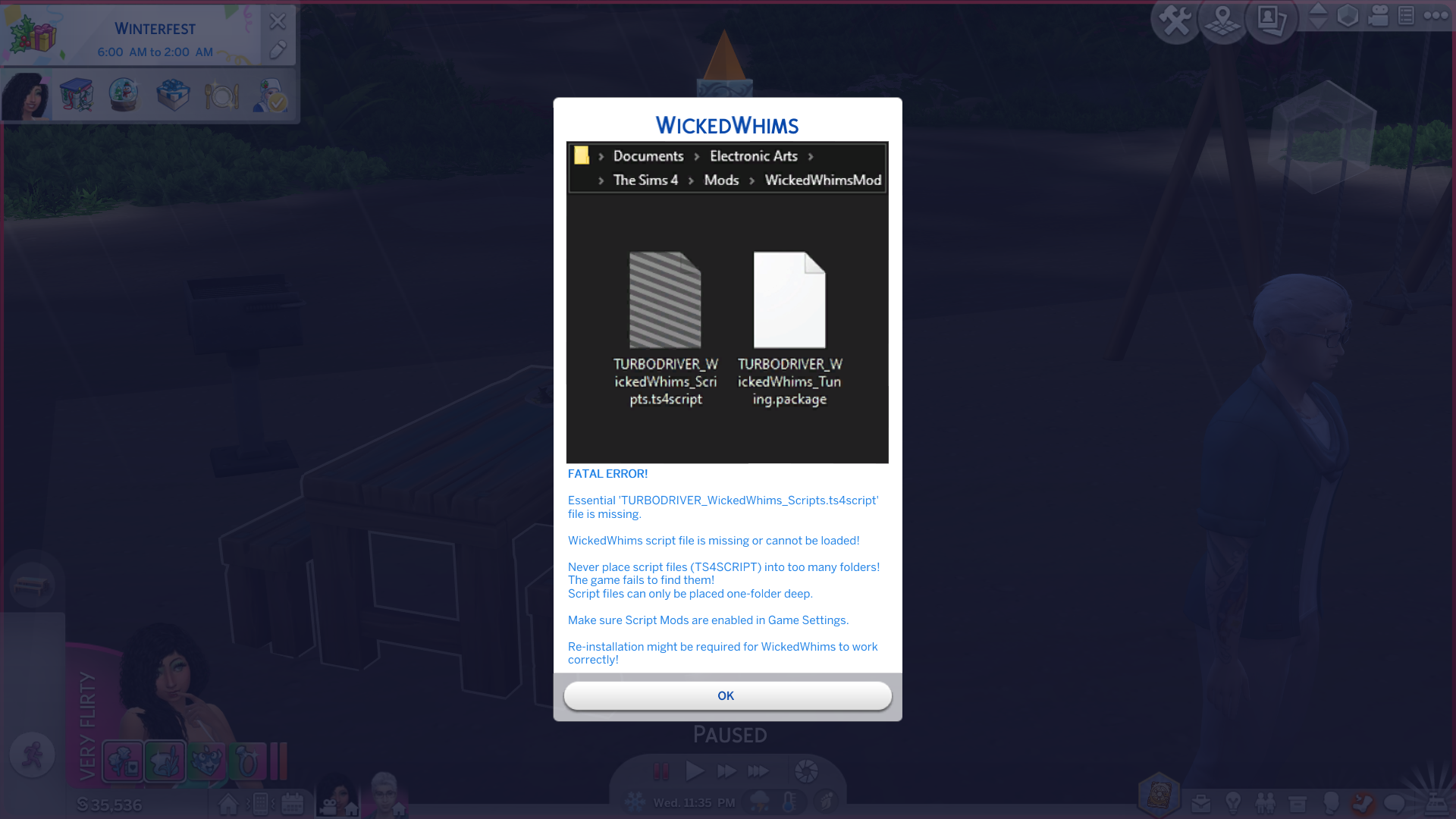The width and height of the screenshot is (1456, 819).
Task: Open Build Mode with the hammer-wrench icon
Action: [1175, 20]
